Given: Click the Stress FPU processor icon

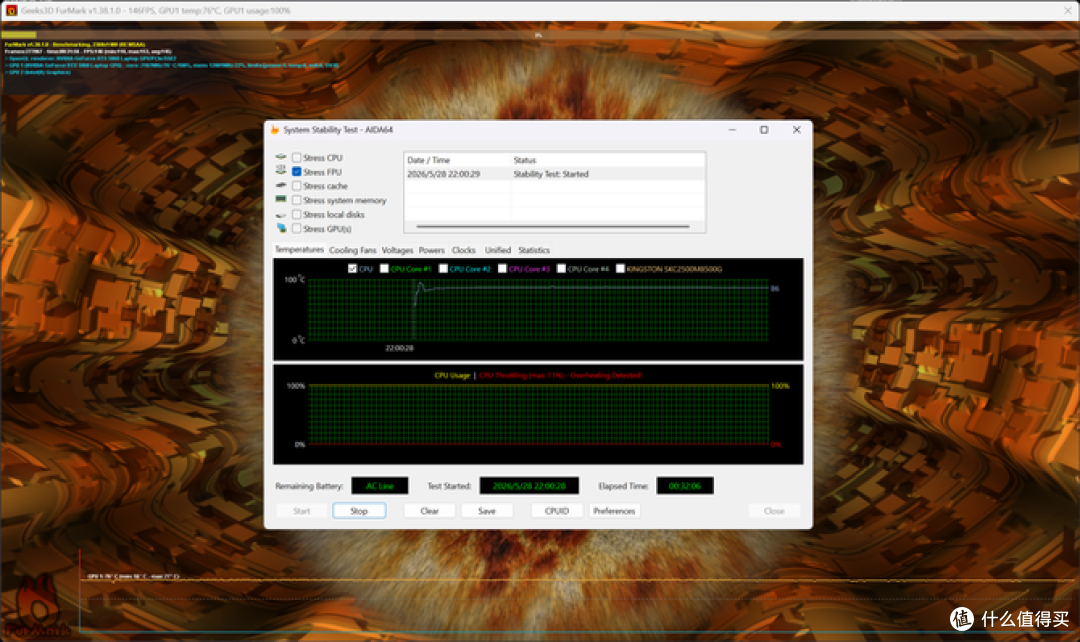Looking at the screenshot, I should pyautogui.click(x=281, y=172).
